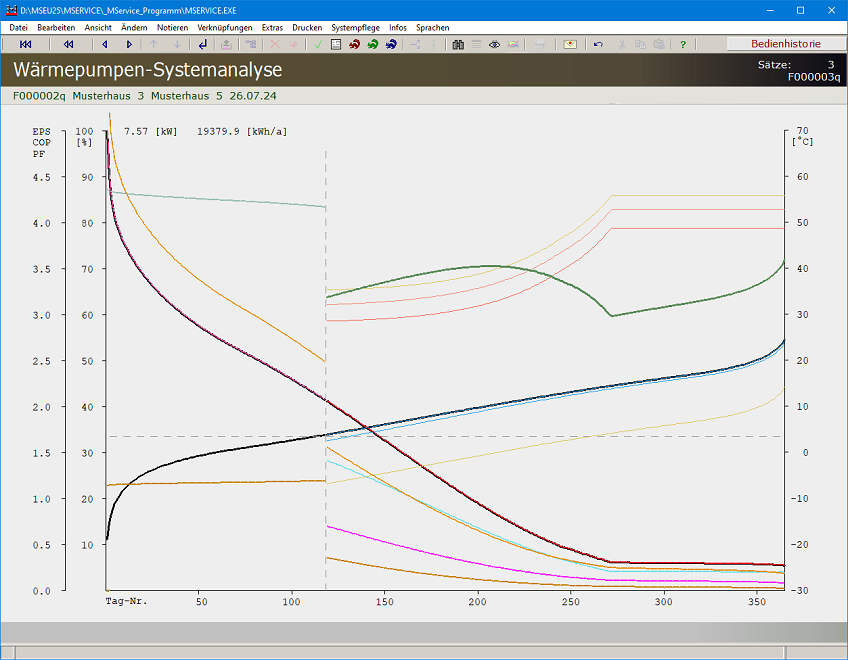Click the undo arrow icon
The width and height of the screenshot is (848, 660).
tap(598, 45)
